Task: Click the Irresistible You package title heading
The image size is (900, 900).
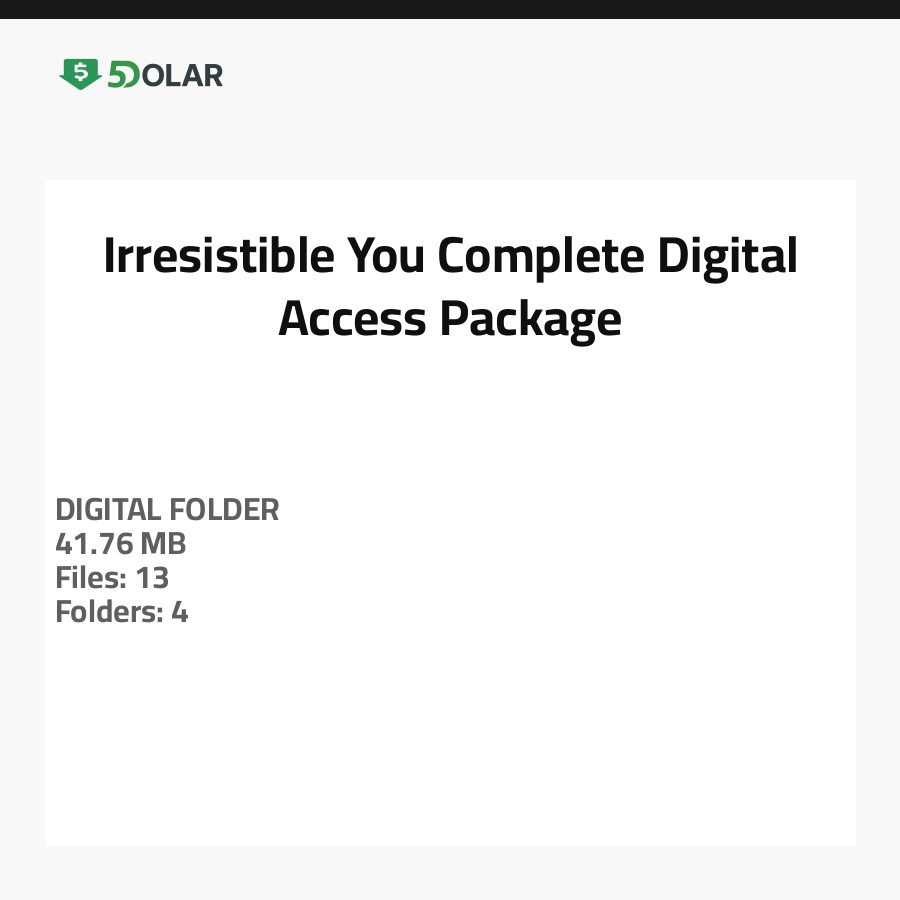Action: (450, 288)
